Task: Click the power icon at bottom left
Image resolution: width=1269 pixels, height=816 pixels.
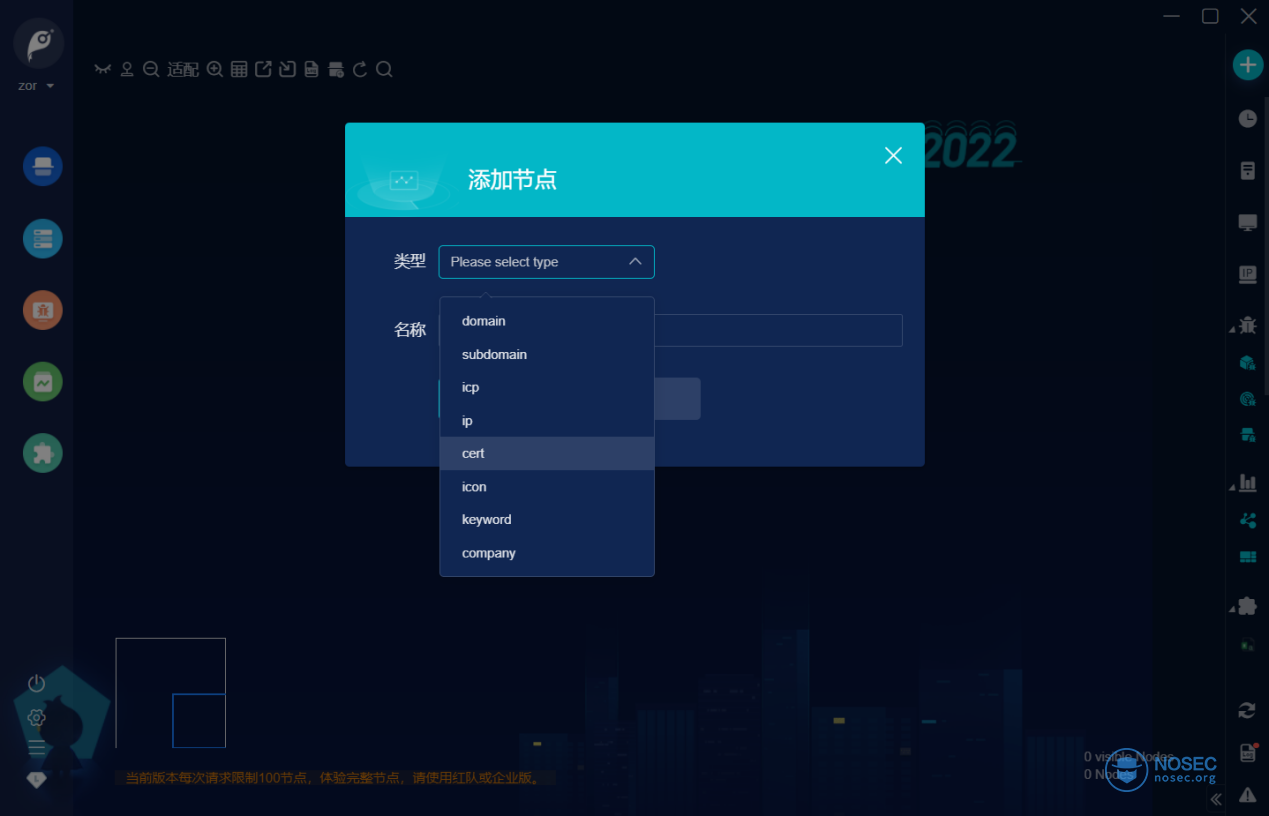Action: click(x=37, y=684)
